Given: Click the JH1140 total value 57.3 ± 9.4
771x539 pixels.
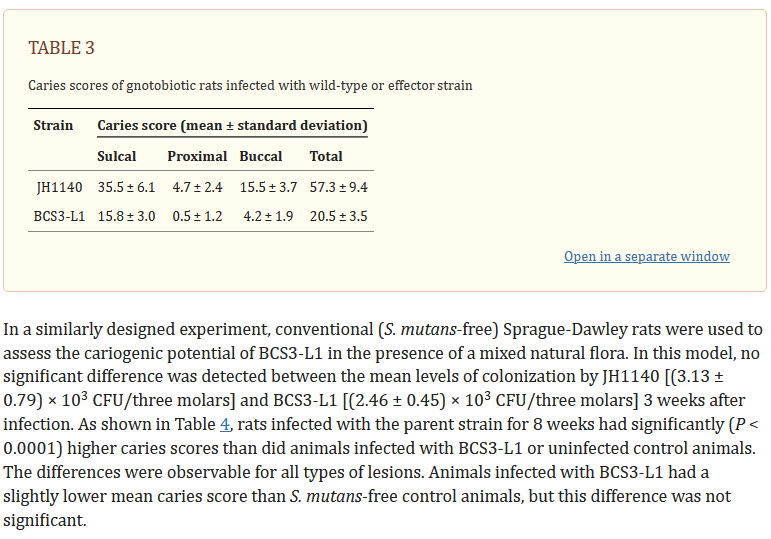Looking at the screenshot, I should tap(338, 187).
